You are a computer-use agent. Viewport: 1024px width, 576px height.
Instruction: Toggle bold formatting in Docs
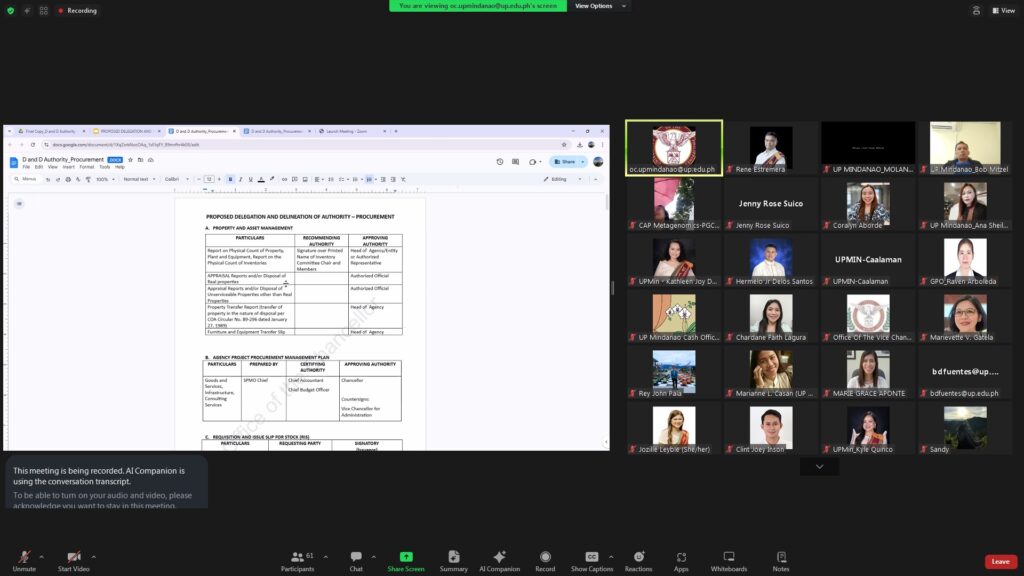pos(231,179)
